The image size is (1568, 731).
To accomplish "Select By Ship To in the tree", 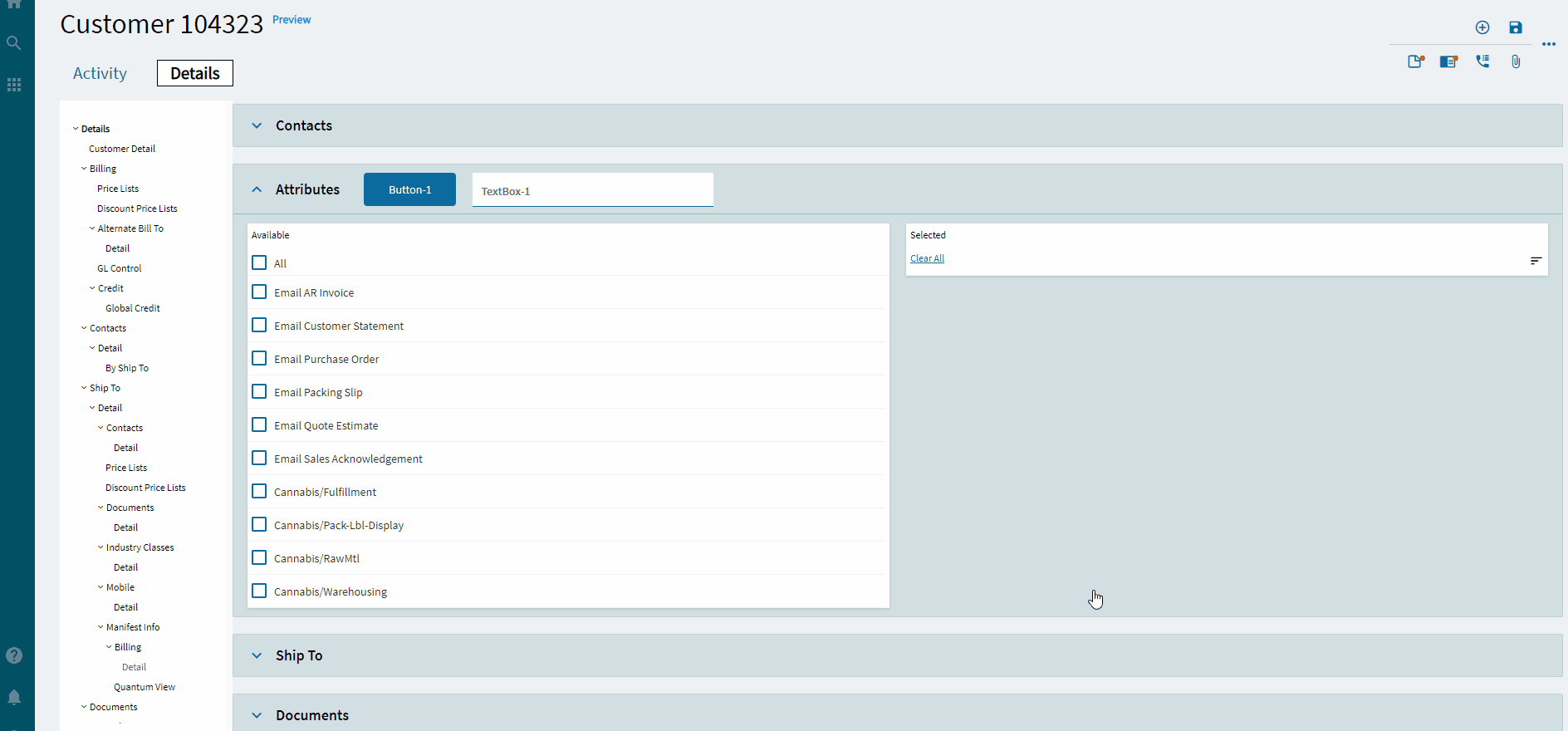I will (x=127, y=368).
